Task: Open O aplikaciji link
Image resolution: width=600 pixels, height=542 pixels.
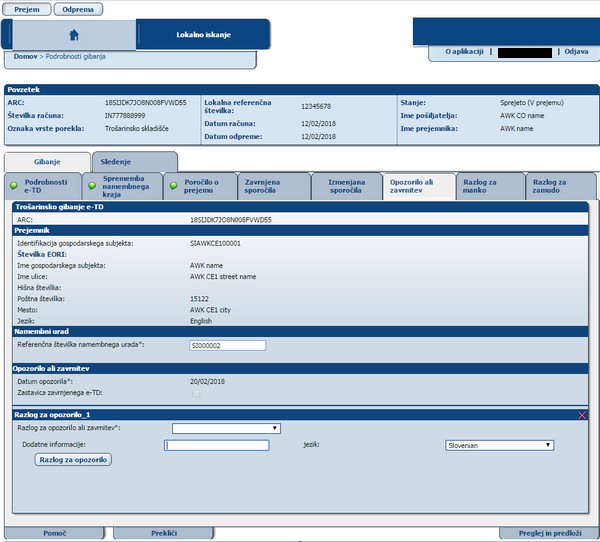Action: click(x=464, y=51)
